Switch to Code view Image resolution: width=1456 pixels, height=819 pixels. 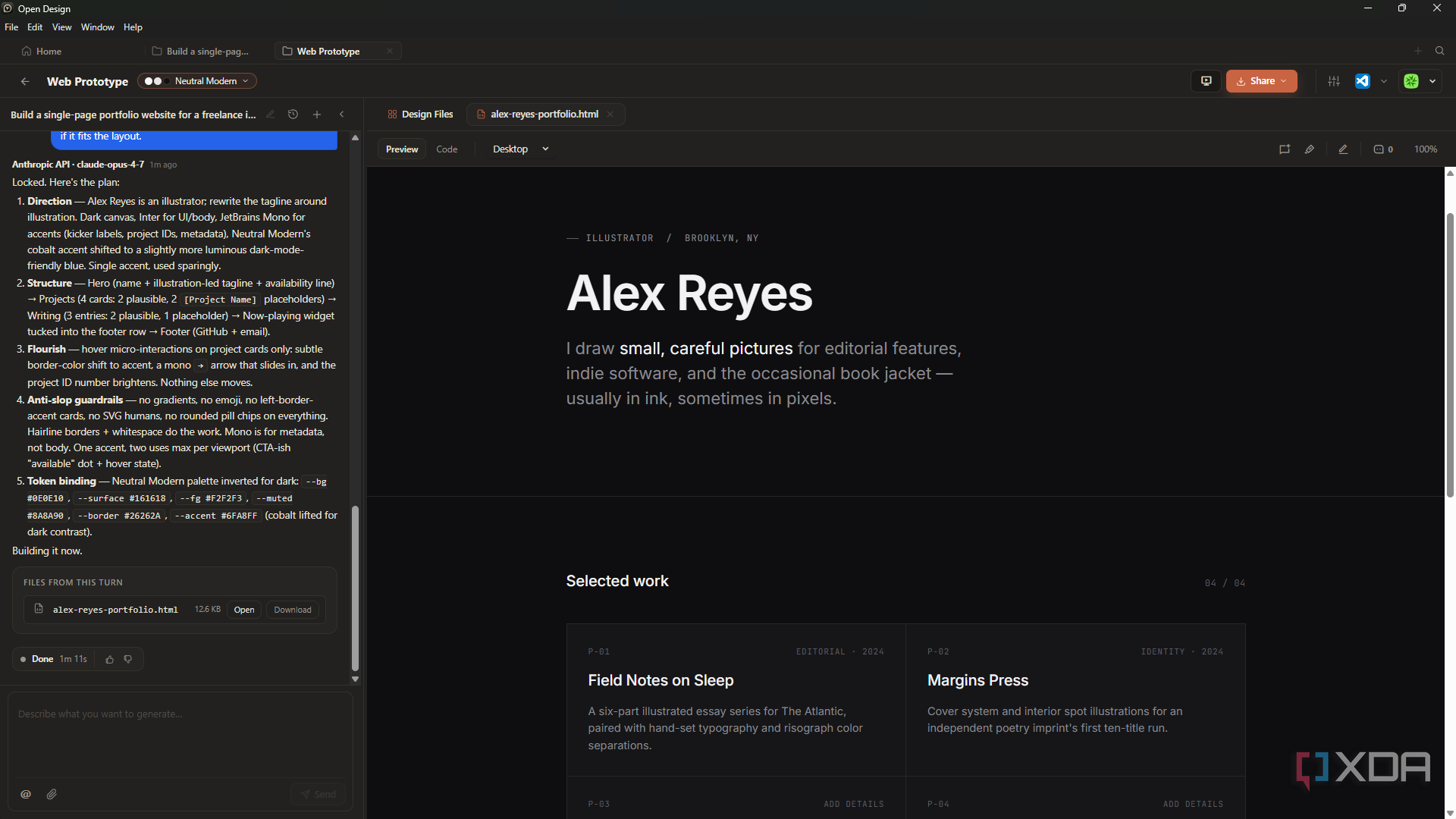pyautogui.click(x=447, y=149)
